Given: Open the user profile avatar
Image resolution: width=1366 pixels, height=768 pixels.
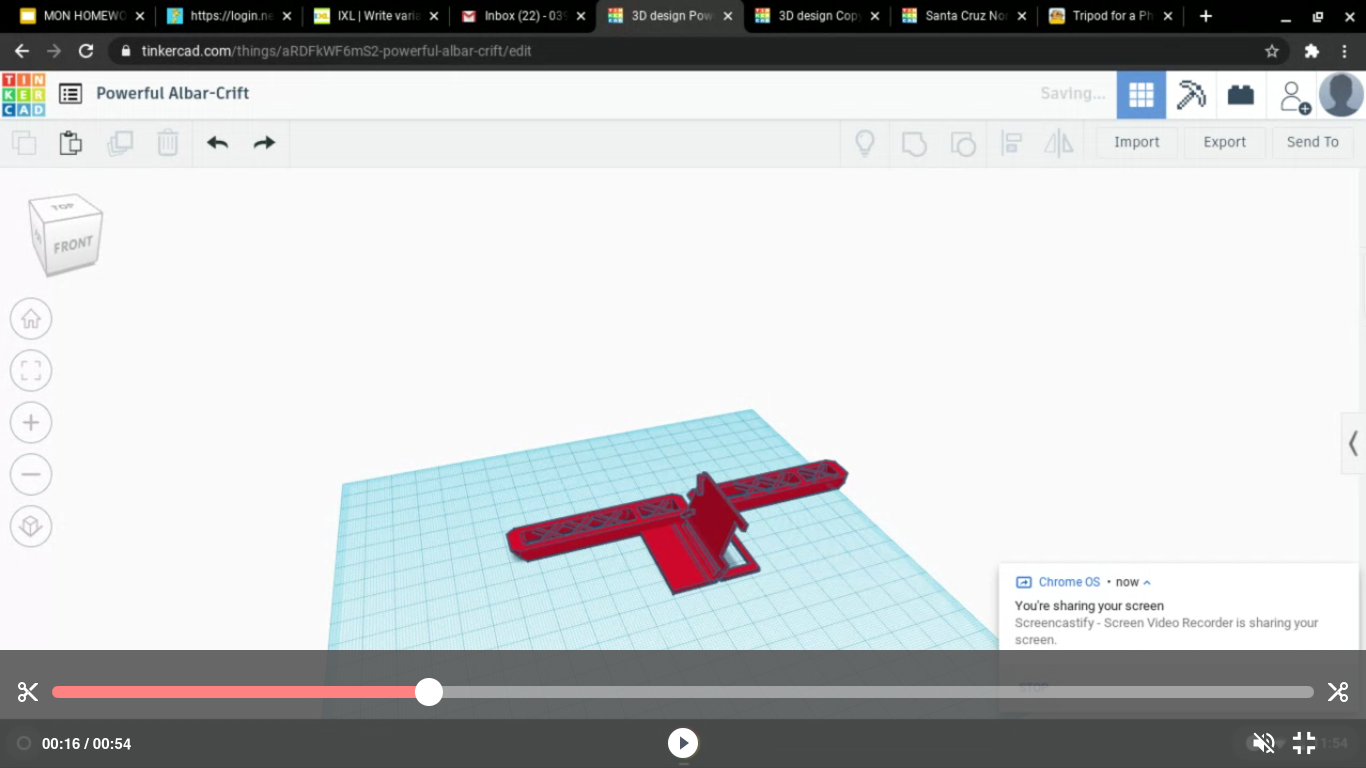Looking at the screenshot, I should [1341, 95].
